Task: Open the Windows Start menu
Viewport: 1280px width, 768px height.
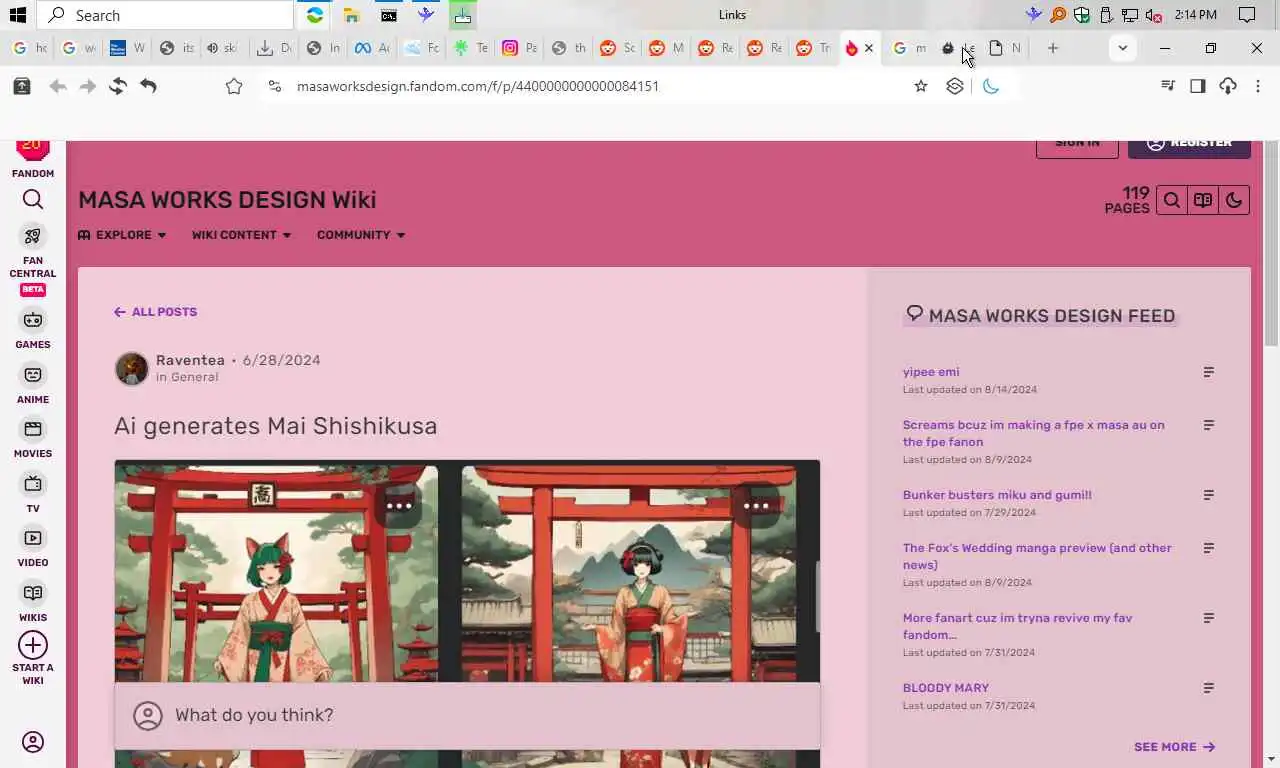Action: point(17,15)
